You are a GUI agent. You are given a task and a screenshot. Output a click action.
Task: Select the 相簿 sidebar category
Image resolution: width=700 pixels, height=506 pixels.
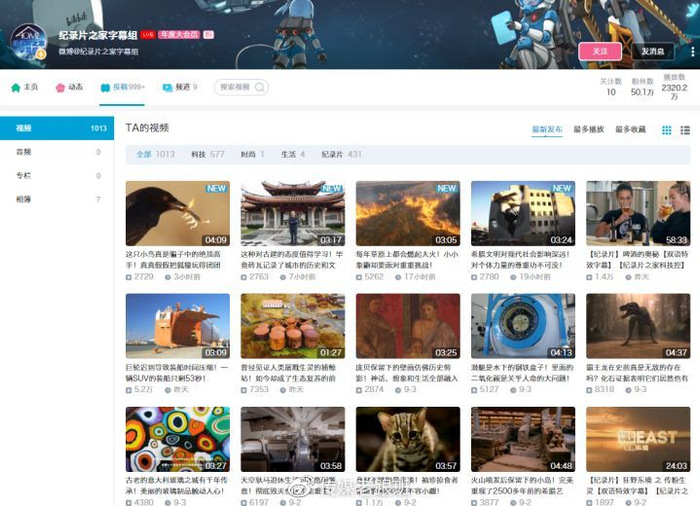point(24,199)
